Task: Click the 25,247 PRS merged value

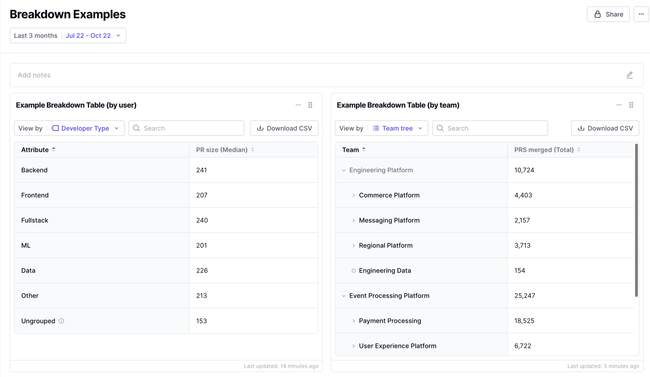Action: (x=525, y=296)
